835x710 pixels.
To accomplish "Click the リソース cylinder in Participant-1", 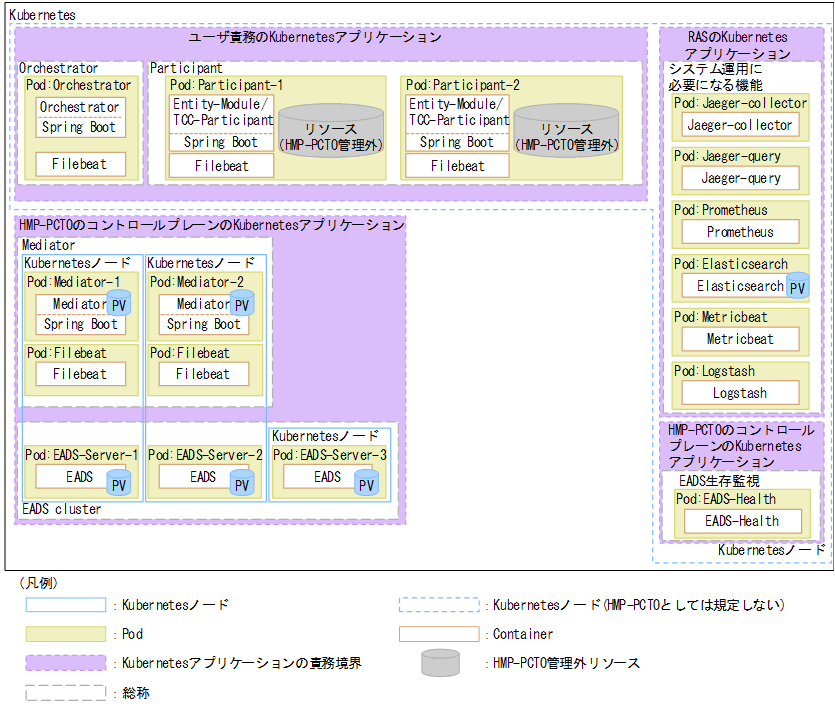I will click(x=332, y=128).
